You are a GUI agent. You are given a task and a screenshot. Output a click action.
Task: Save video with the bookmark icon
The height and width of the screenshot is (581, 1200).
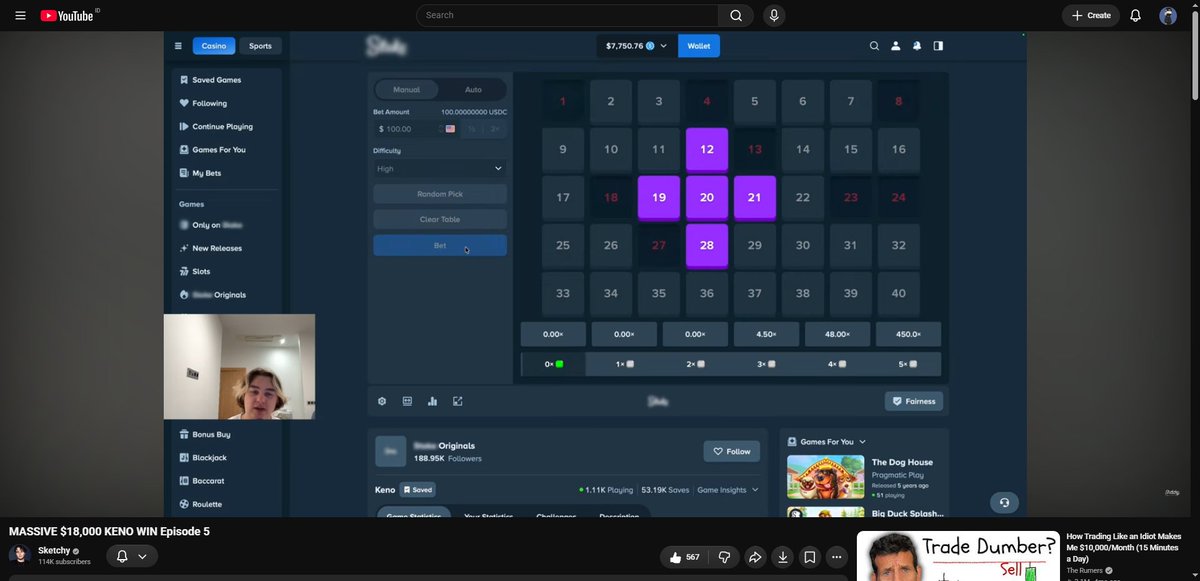(x=810, y=557)
